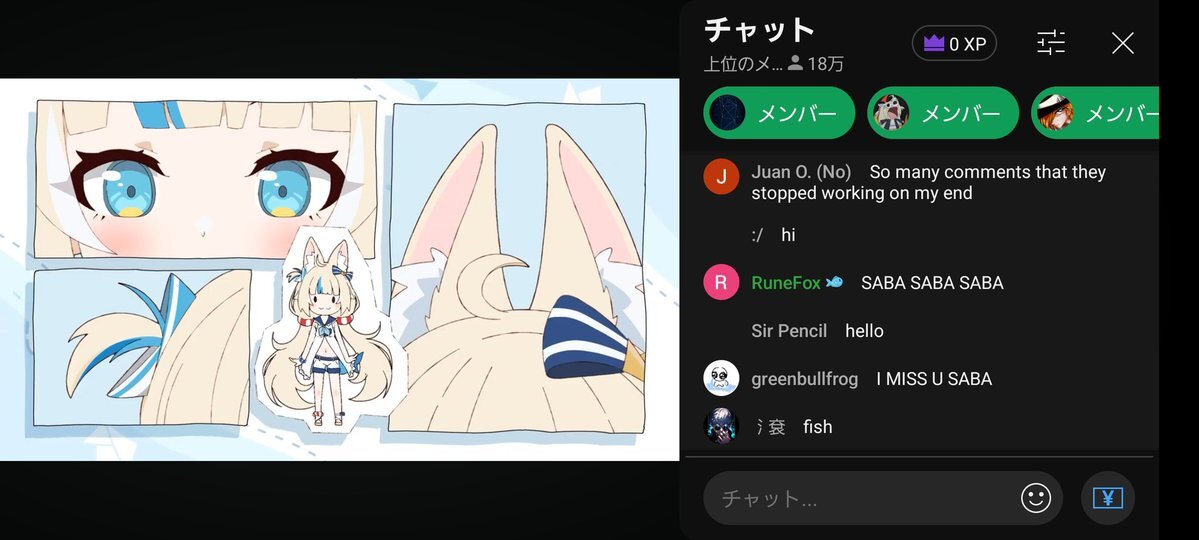Expand the 上位のメ... chat mode selector
The width and height of the screenshot is (1199, 540).
[743, 64]
